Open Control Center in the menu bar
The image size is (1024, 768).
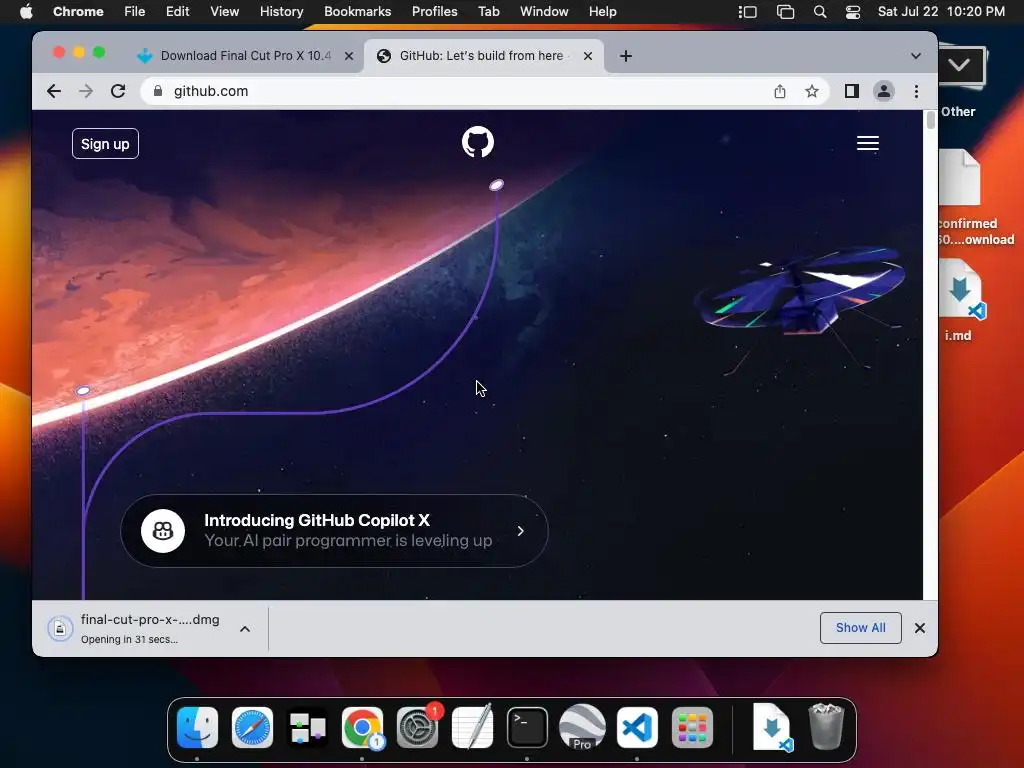click(853, 12)
